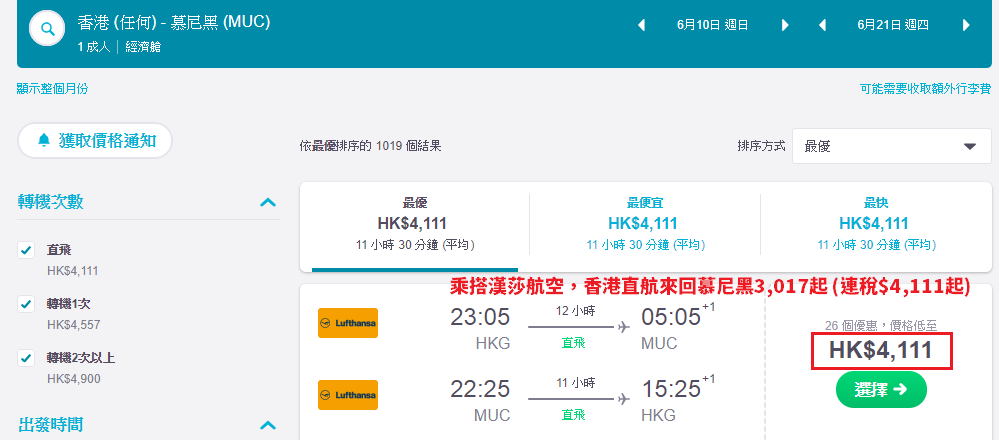The image size is (999, 440).
Task: Click 獲取價格通知 price alert button
Action: point(95,140)
